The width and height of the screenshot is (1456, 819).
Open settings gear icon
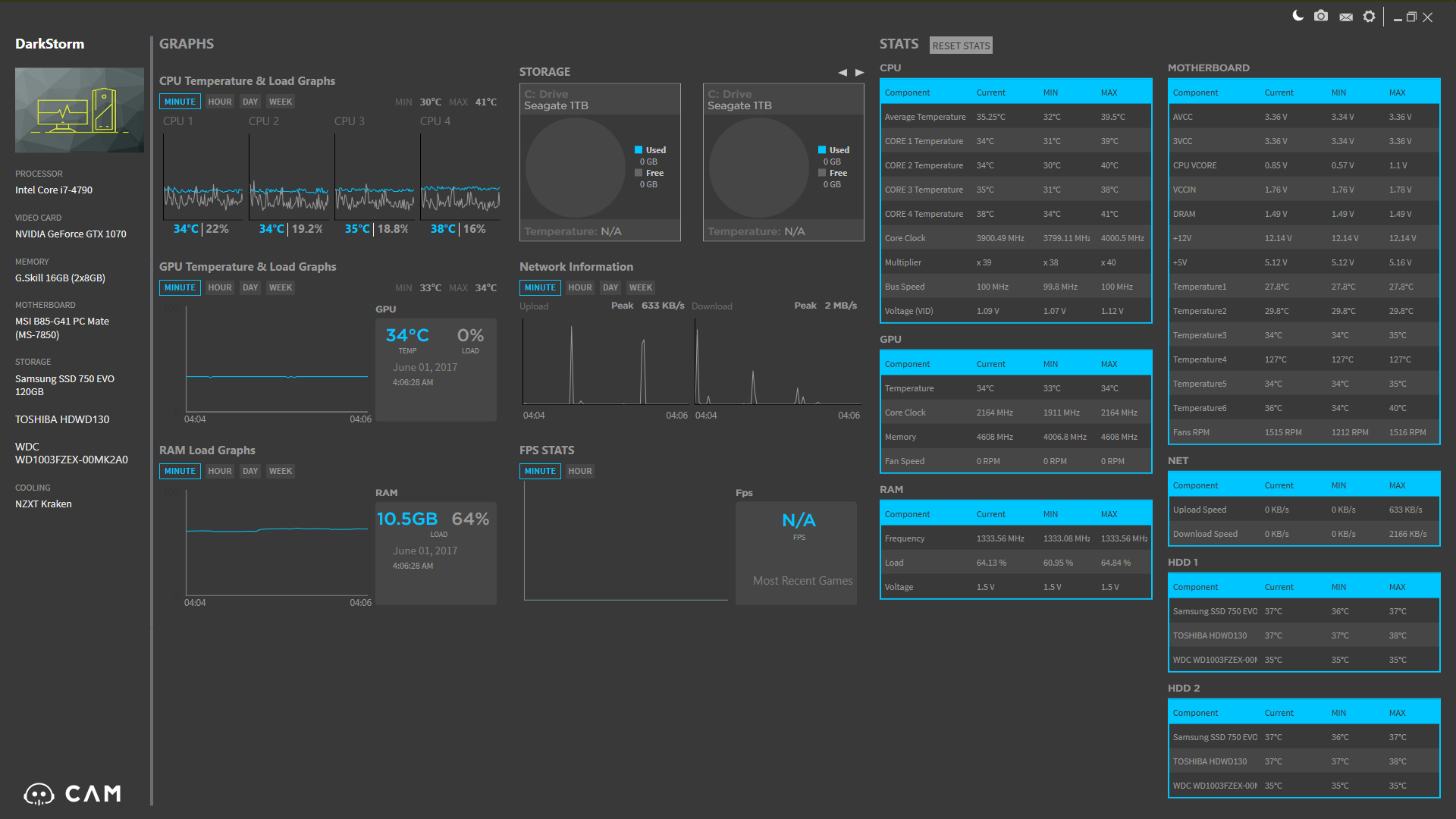click(x=1369, y=16)
